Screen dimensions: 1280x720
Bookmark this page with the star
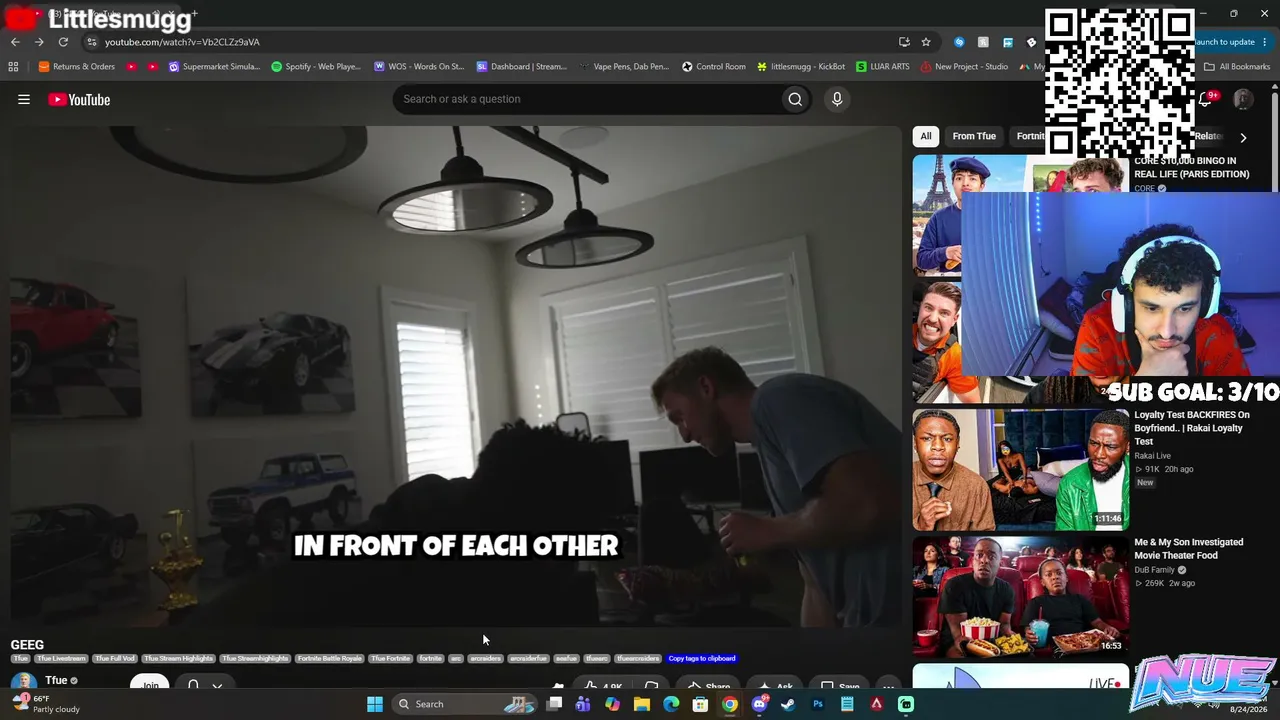click(x=926, y=42)
